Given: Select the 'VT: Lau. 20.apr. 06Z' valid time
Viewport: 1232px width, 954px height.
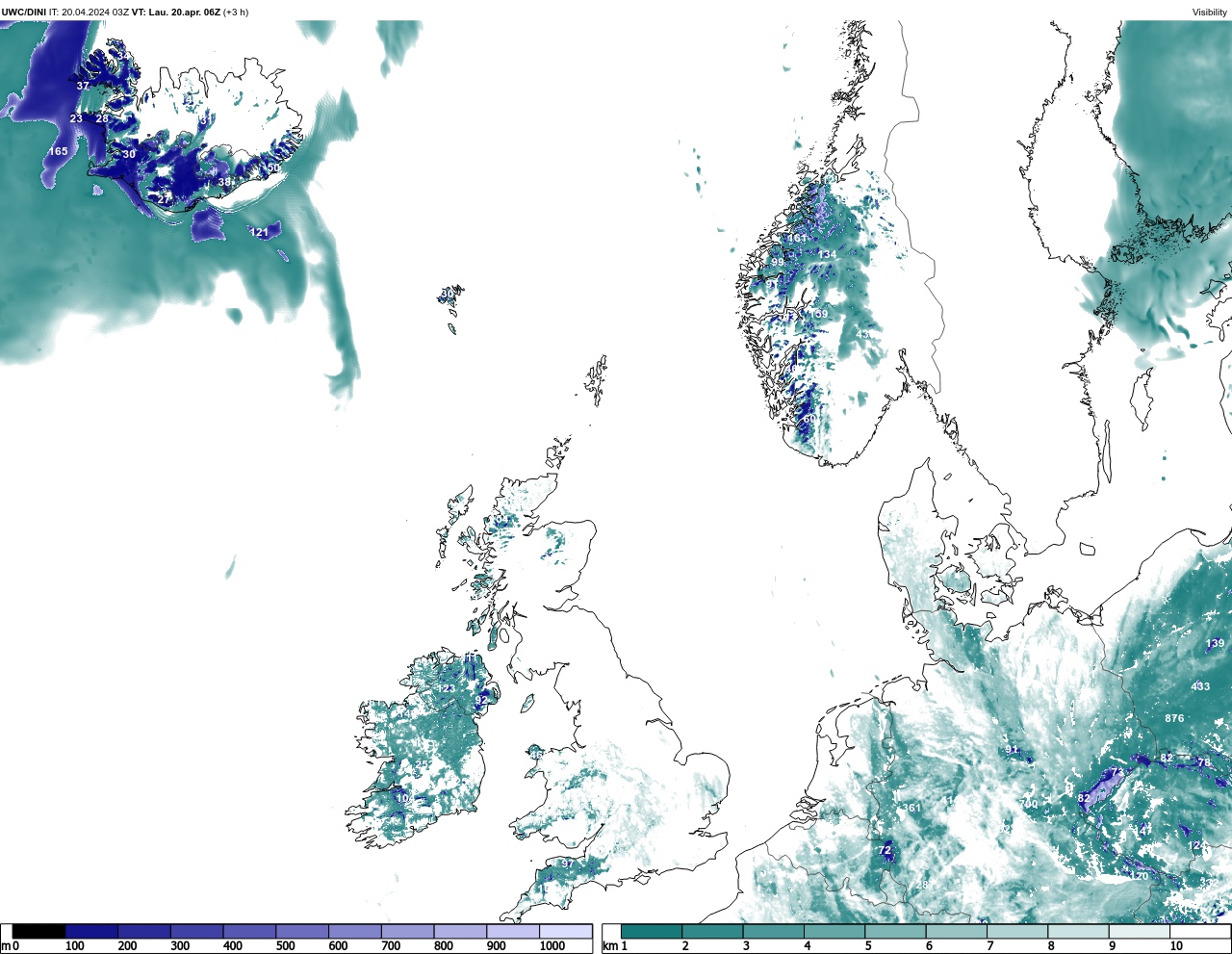Looking at the screenshot, I should click(x=176, y=12).
